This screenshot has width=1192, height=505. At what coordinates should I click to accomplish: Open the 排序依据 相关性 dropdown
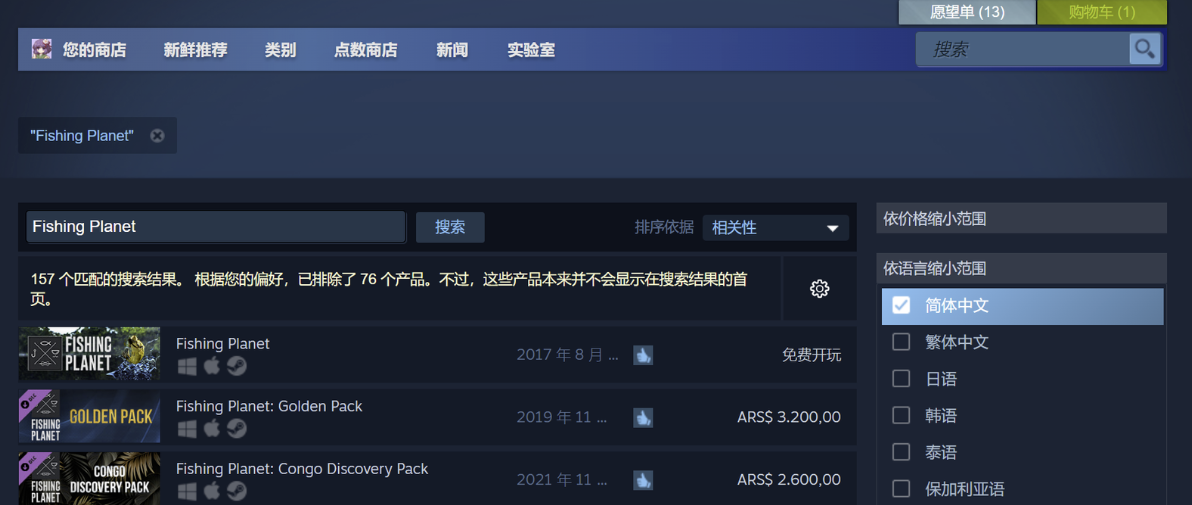tap(775, 227)
